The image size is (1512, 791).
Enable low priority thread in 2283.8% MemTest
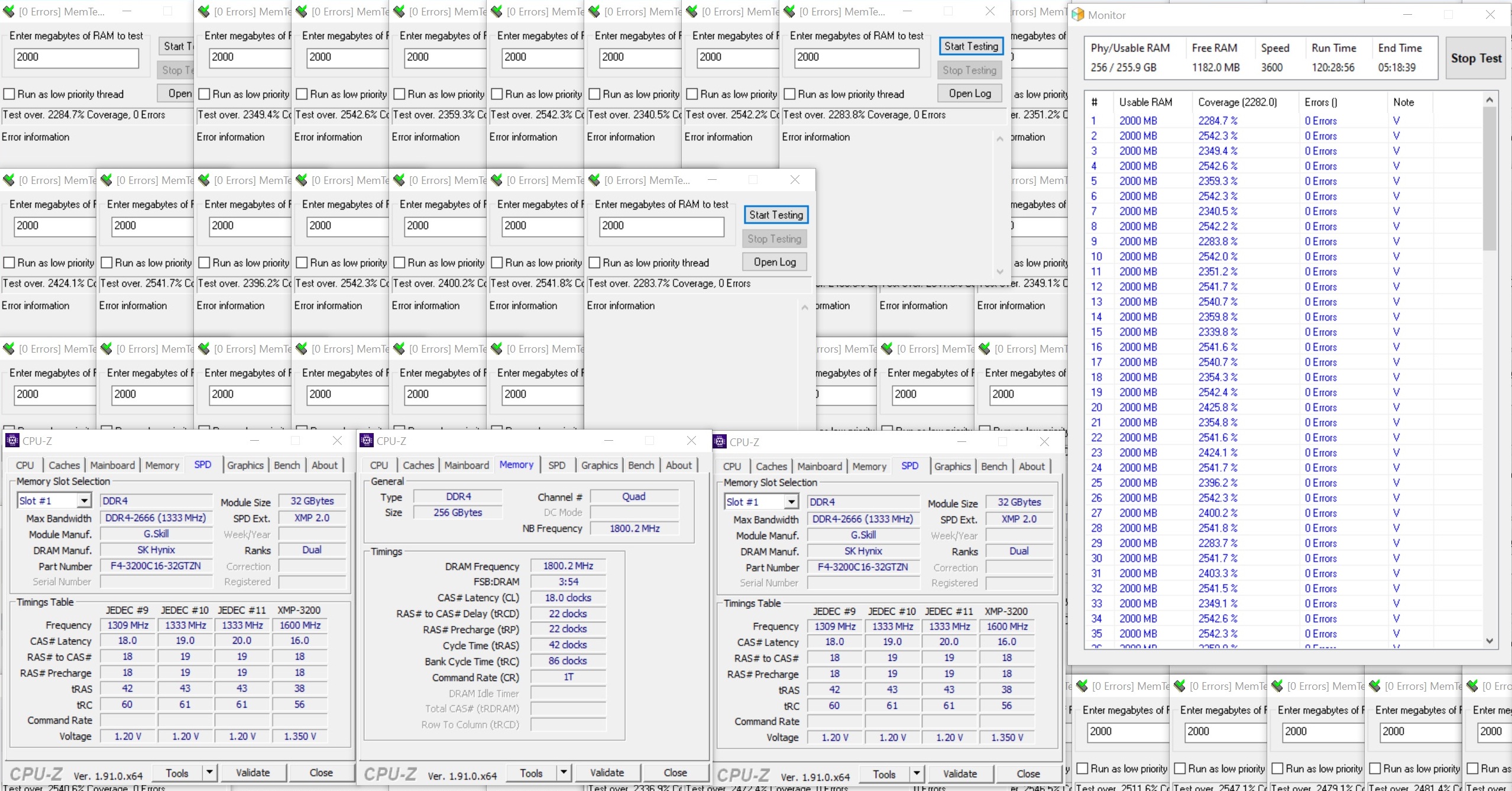789,94
